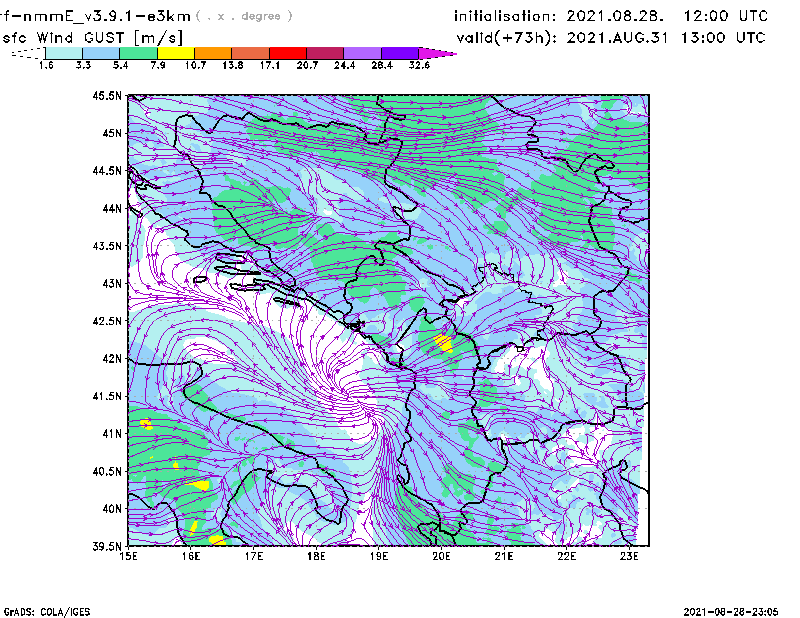The height and width of the screenshot is (618, 800).
Task: Click the 'sfc Wind GUST [m/s]' title
Action: [92, 38]
